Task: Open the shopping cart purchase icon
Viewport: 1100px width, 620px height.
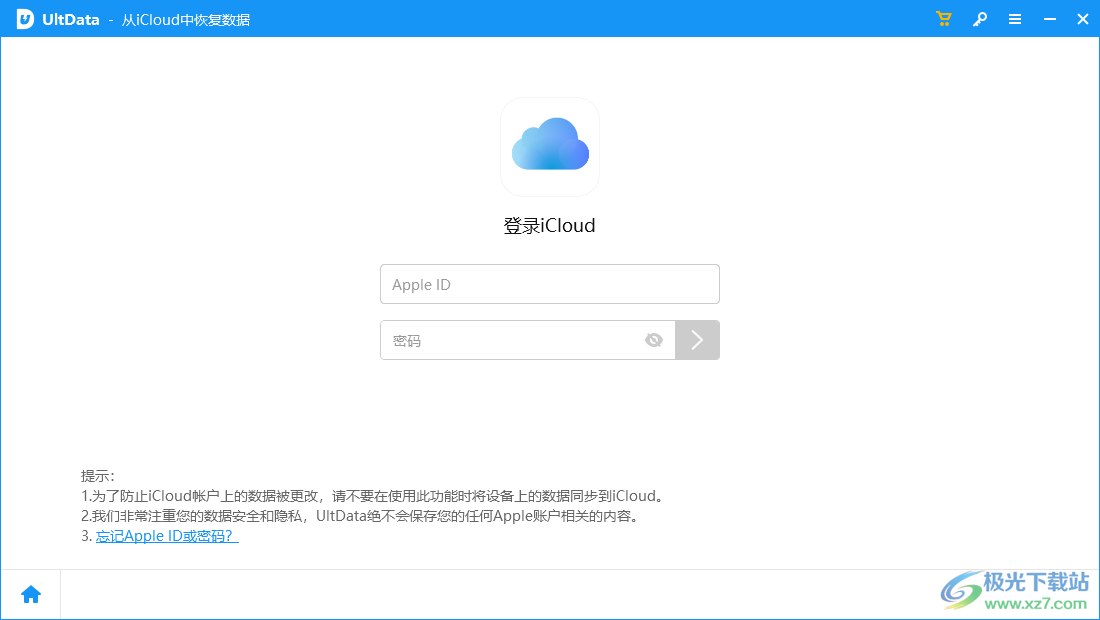Action: (x=944, y=19)
